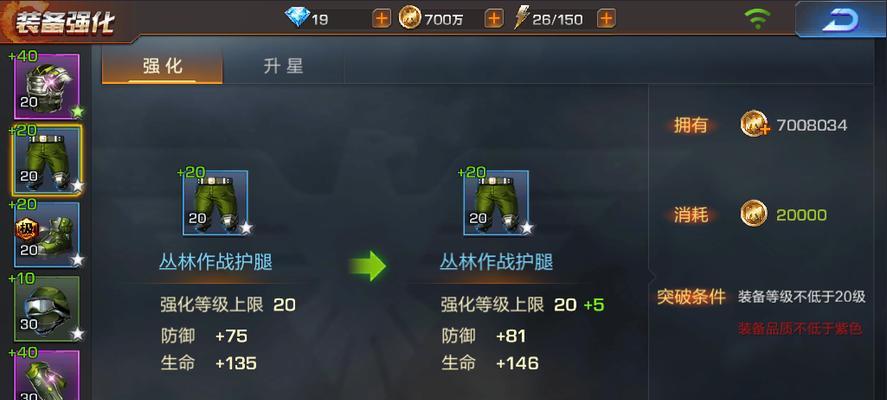
Task: Click the blue back arrow button
Action: (840, 20)
